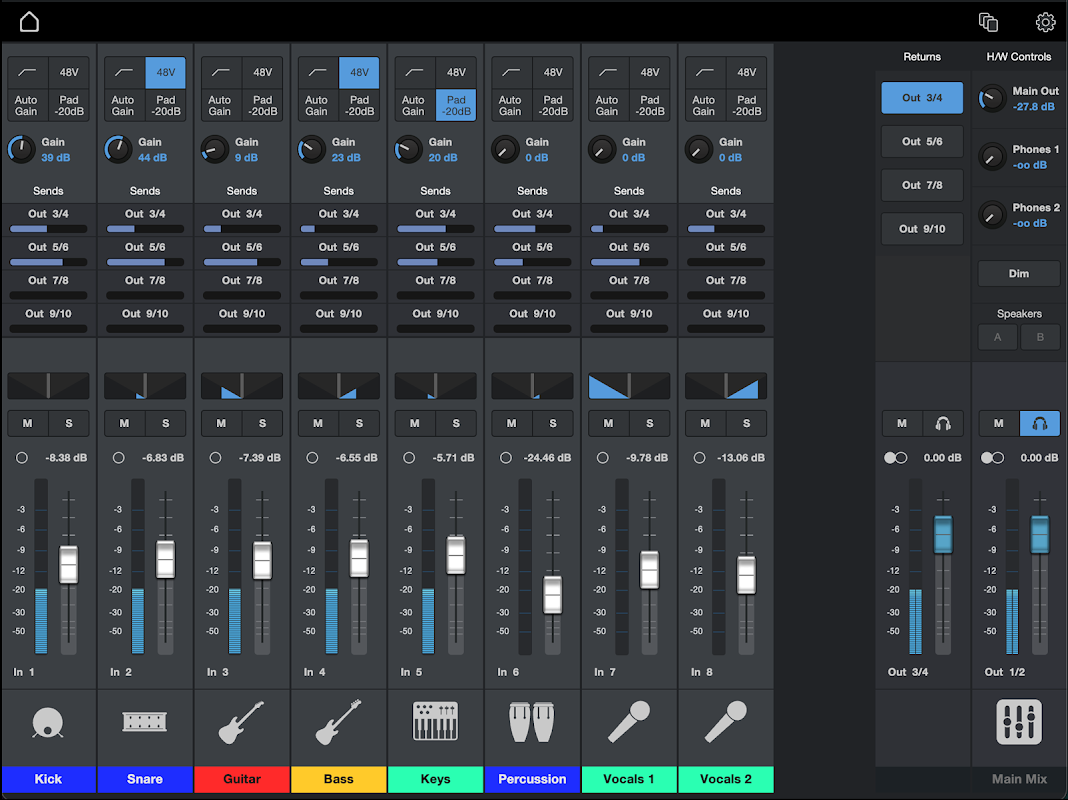Mute the Guitar channel
The image size is (1068, 800).
pyautogui.click(x=221, y=424)
